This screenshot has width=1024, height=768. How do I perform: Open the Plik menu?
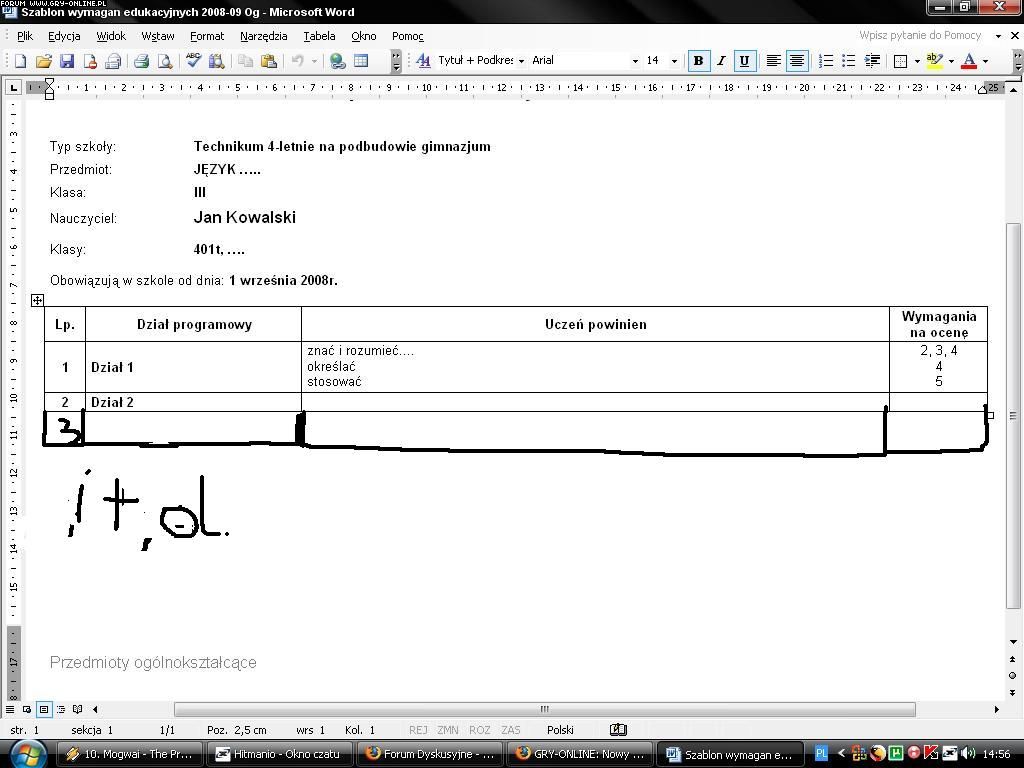[x=25, y=36]
